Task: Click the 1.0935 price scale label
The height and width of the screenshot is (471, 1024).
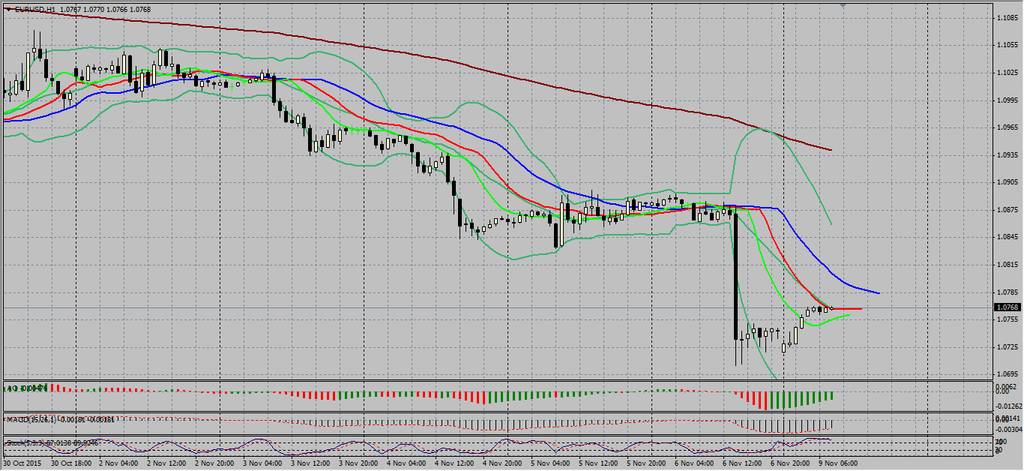Action: (x=1006, y=155)
